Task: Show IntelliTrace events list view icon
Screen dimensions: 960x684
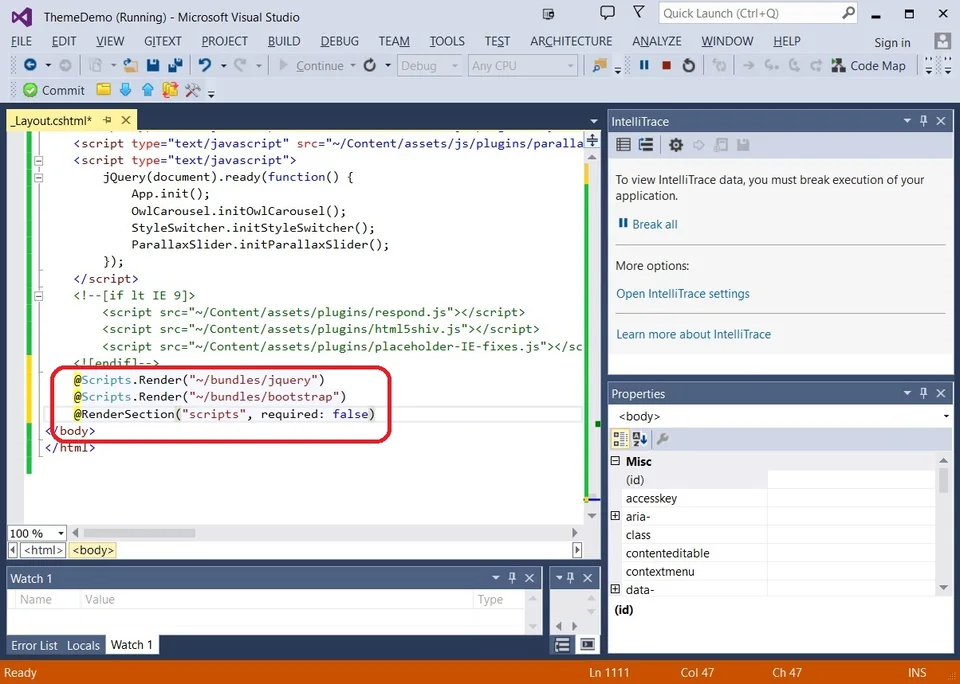Action: pyautogui.click(x=623, y=145)
